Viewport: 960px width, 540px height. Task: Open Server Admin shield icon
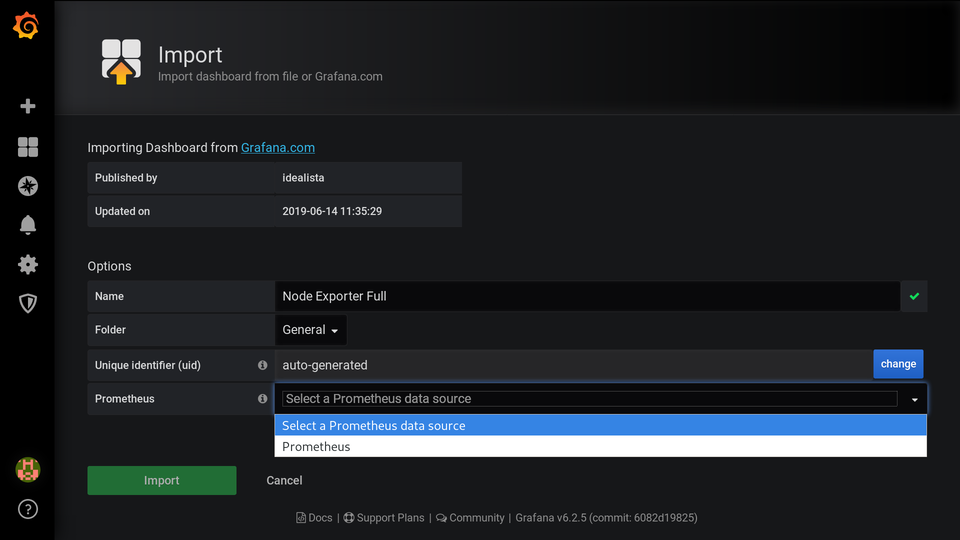point(28,303)
